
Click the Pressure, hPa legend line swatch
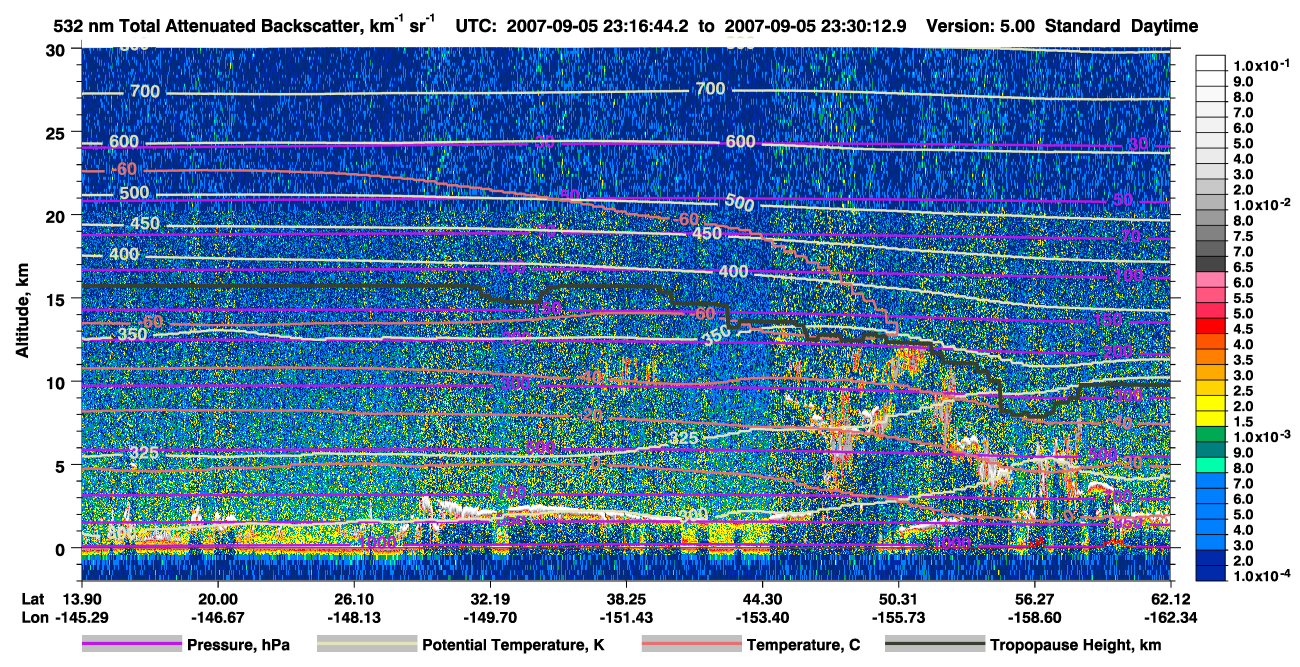coord(130,645)
